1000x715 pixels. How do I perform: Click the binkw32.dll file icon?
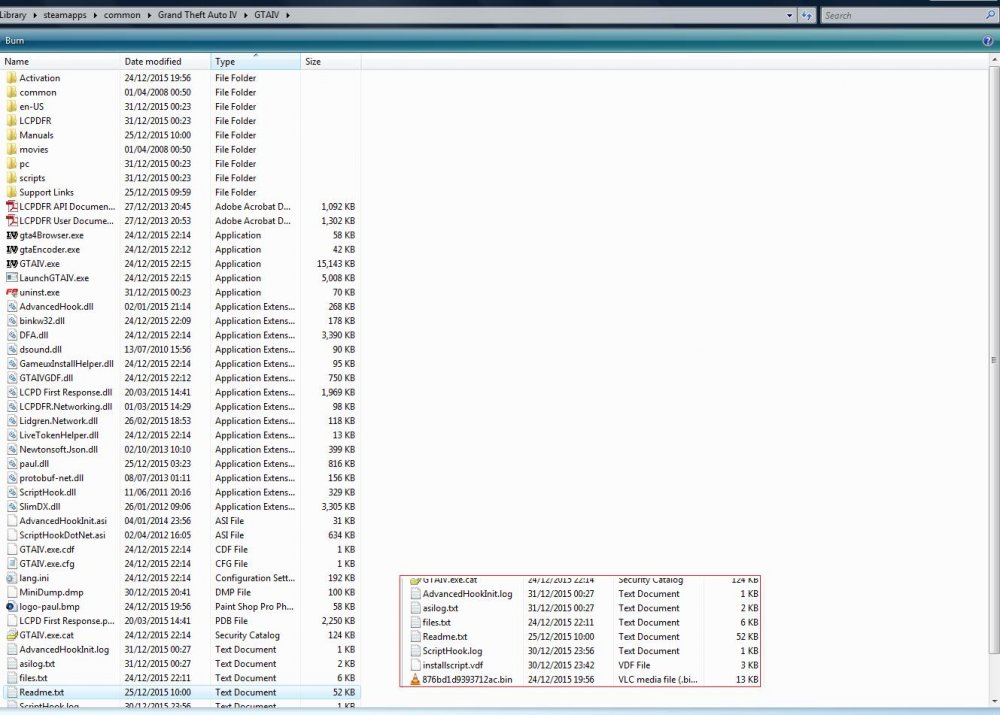(x=11, y=321)
